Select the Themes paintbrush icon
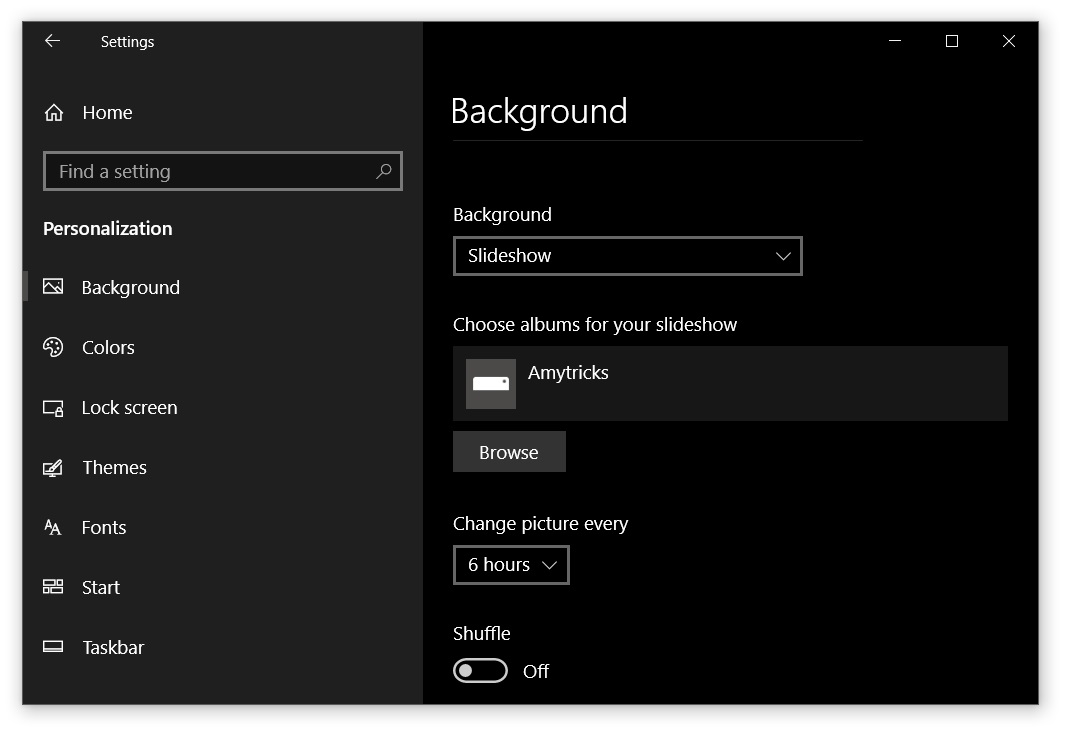This screenshot has height=729, width=1066. click(53, 467)
